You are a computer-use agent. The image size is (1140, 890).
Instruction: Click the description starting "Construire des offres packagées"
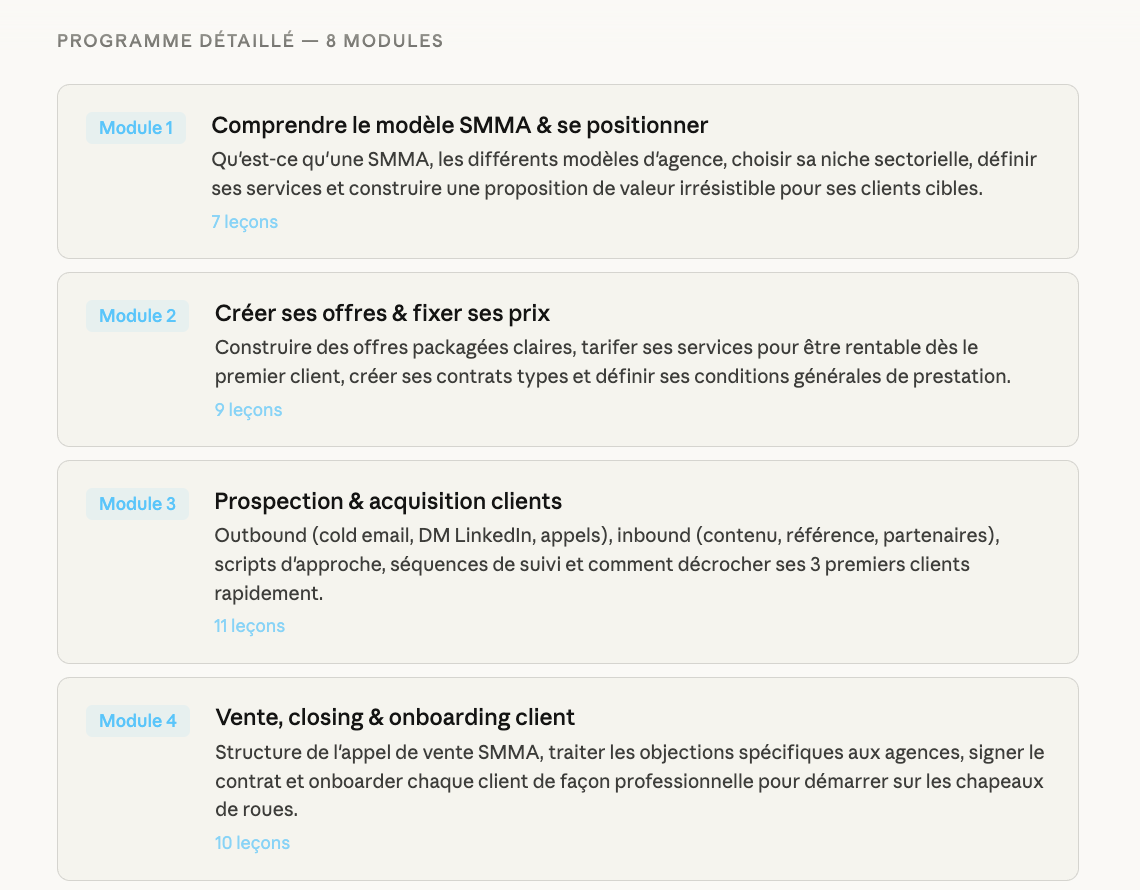[612, 362]
